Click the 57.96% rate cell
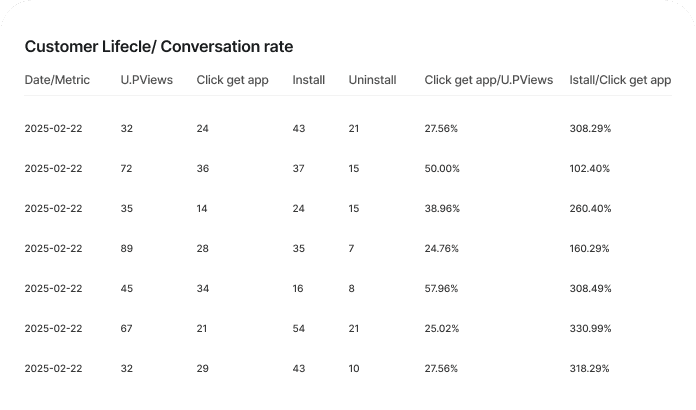The height and width of the screenshot is (410, 696). [x=442, y=289]
